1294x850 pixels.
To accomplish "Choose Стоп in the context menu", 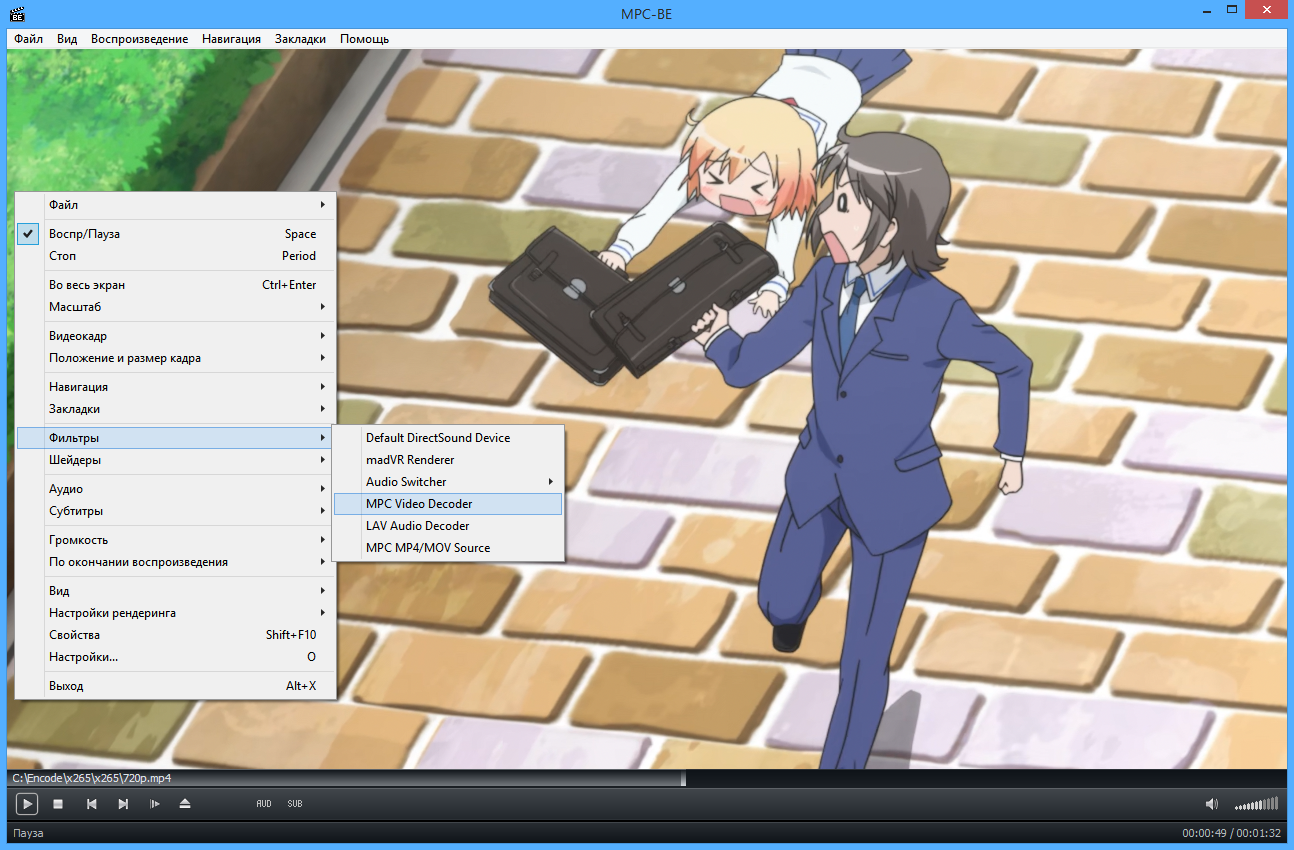I will [x=176, y=256].
